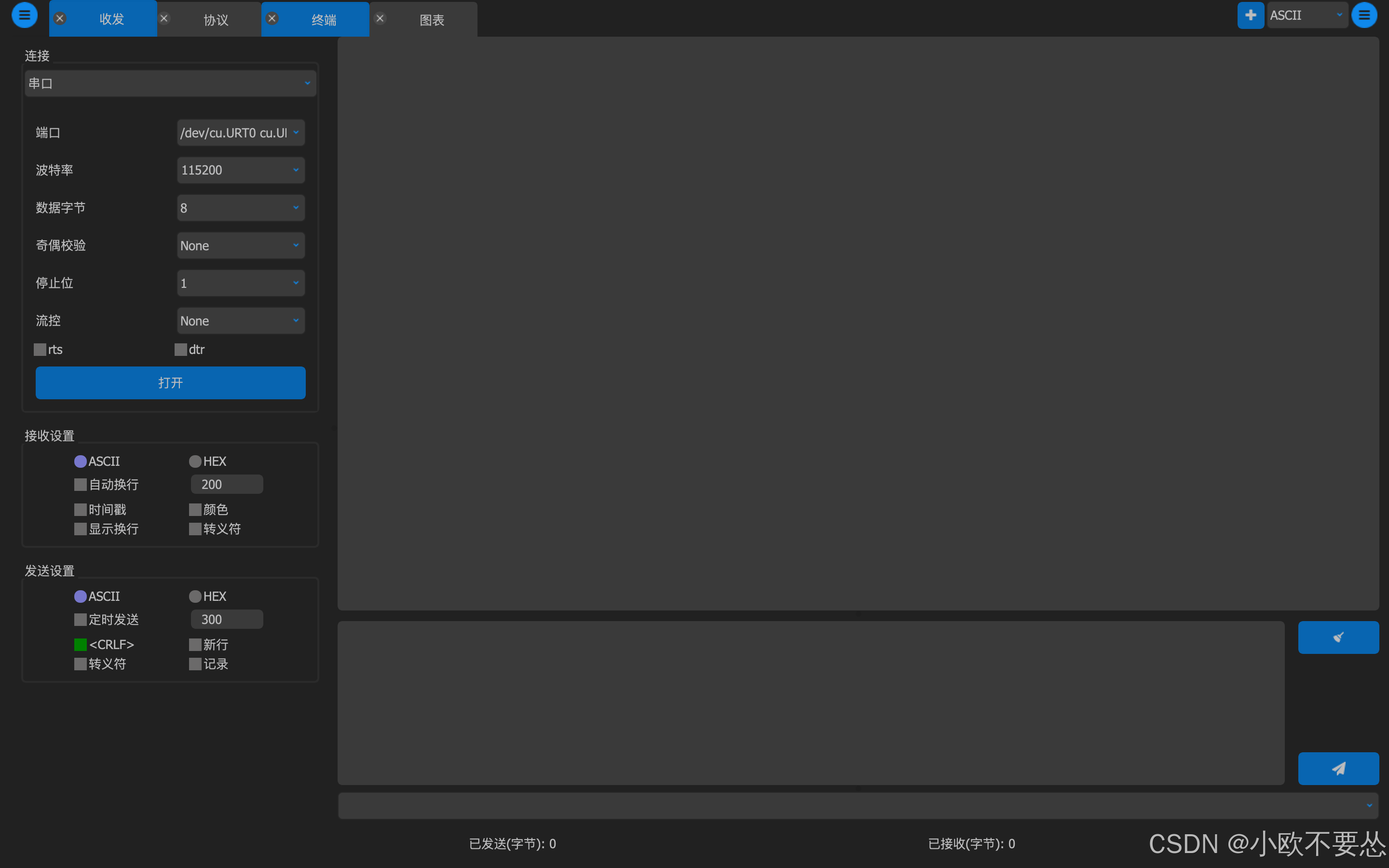Click the top-right hamburger menu icon
1389x868 pixels.
[x=1364, y=15]
